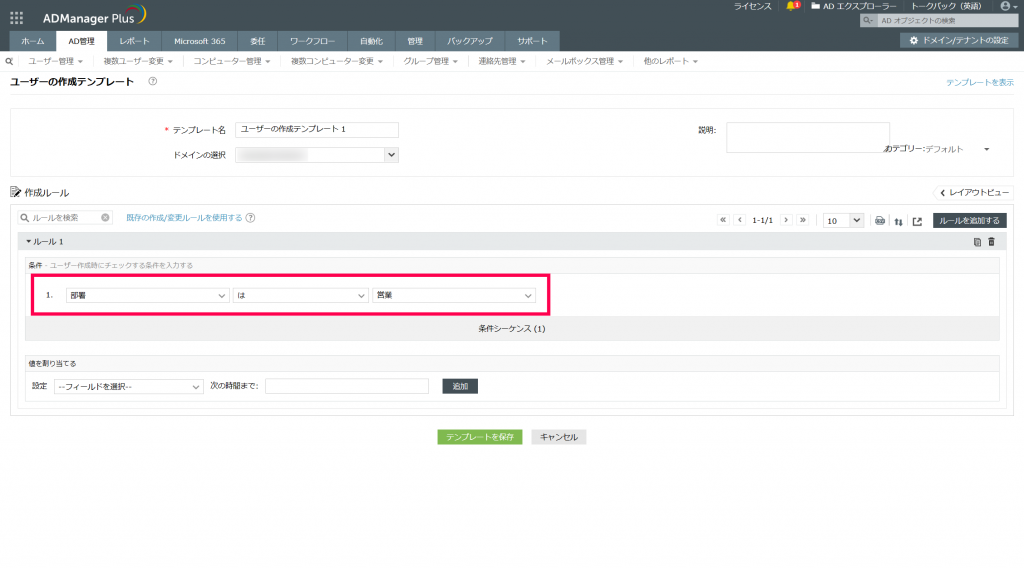Open the トークバック (英語) link
Image resolution: width=1024 pixels, height=568 pixels.
point(946,6)
